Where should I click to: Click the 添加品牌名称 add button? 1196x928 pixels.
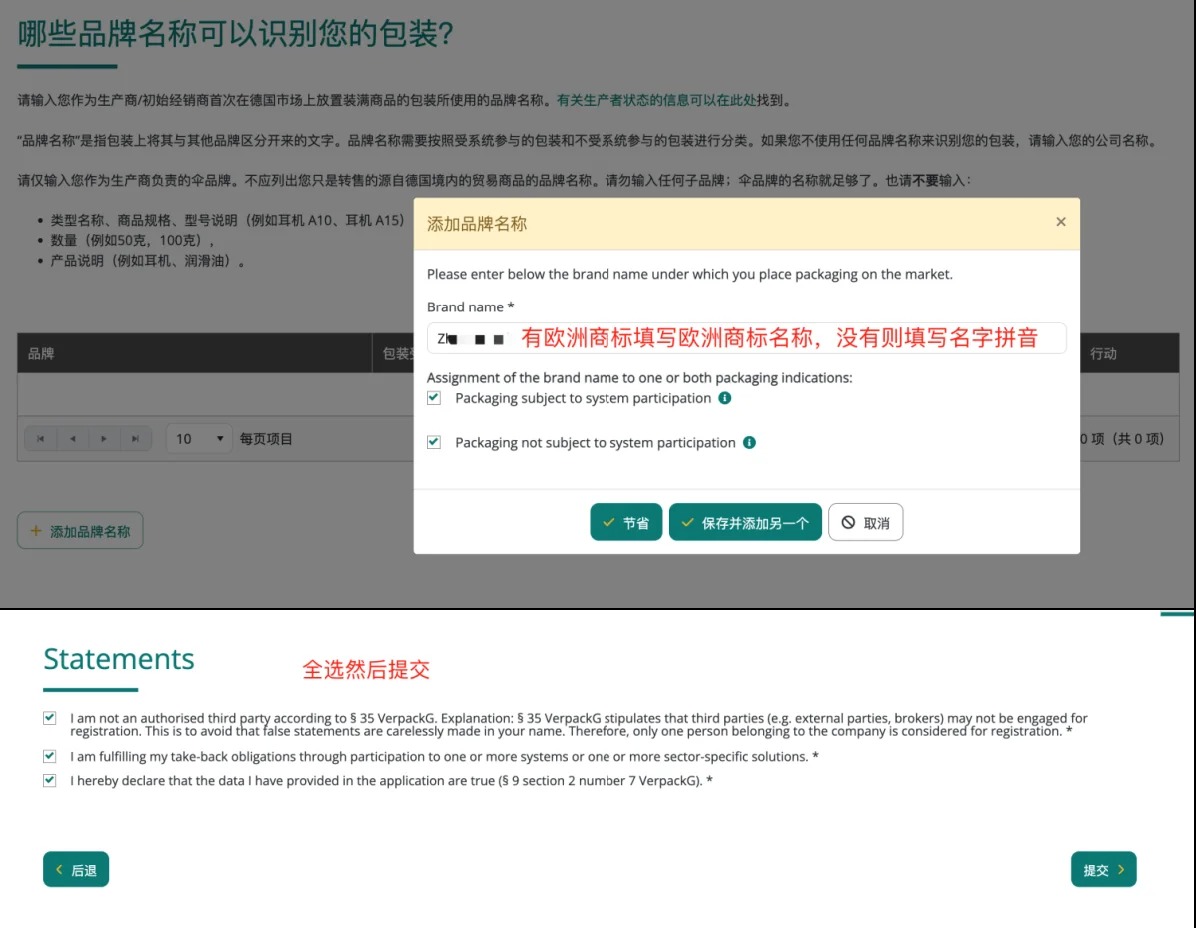coord(80,531)
